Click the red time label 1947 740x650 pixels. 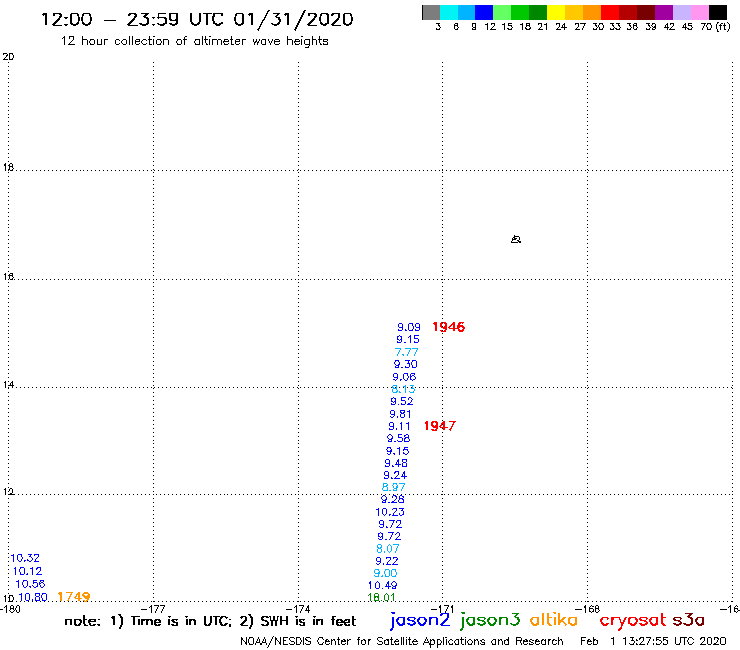point(440,426)
